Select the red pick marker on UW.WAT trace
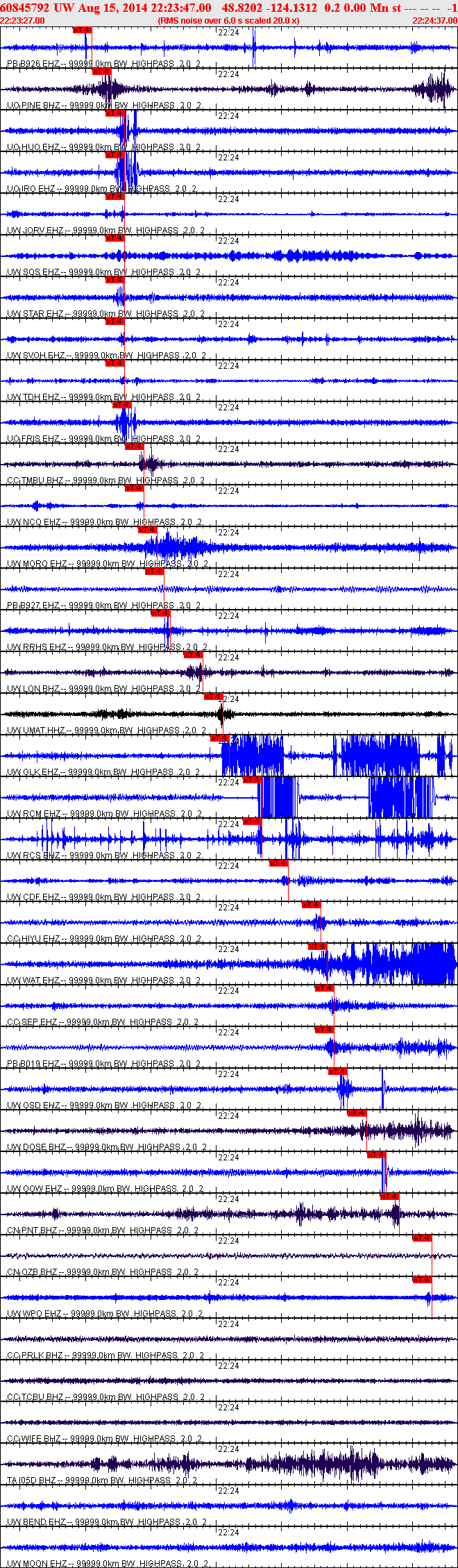This screenshot has height=1568, width=458. pyautogui.click(x=317, y=946)
